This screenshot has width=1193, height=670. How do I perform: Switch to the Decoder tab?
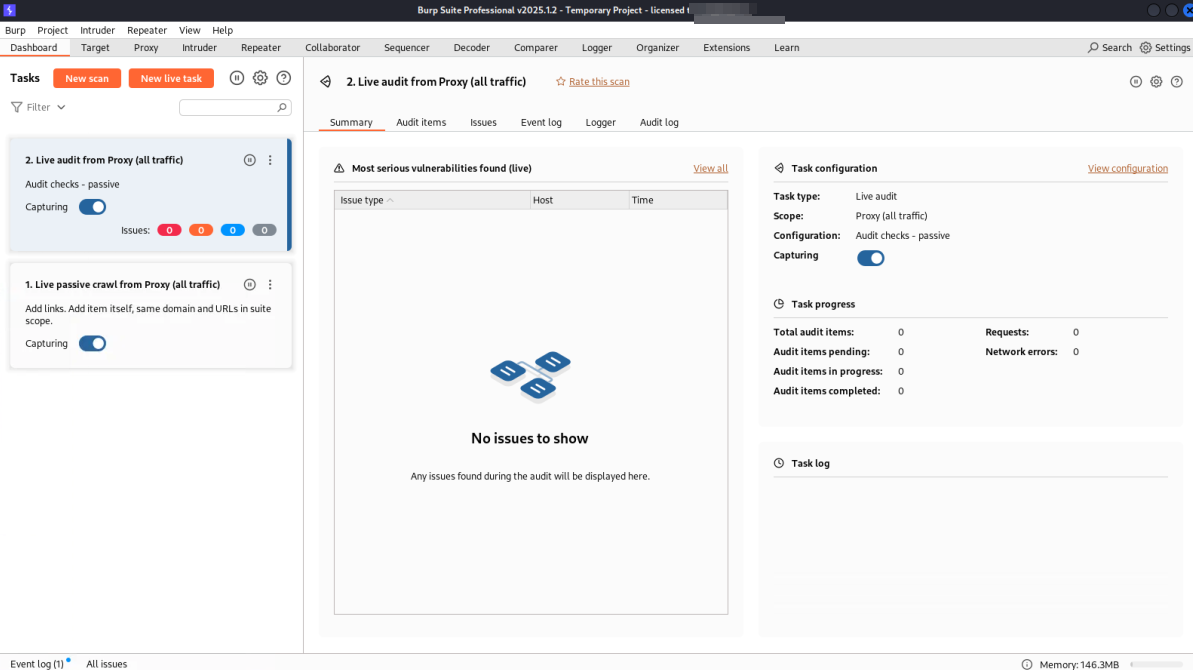click(472, 47)
